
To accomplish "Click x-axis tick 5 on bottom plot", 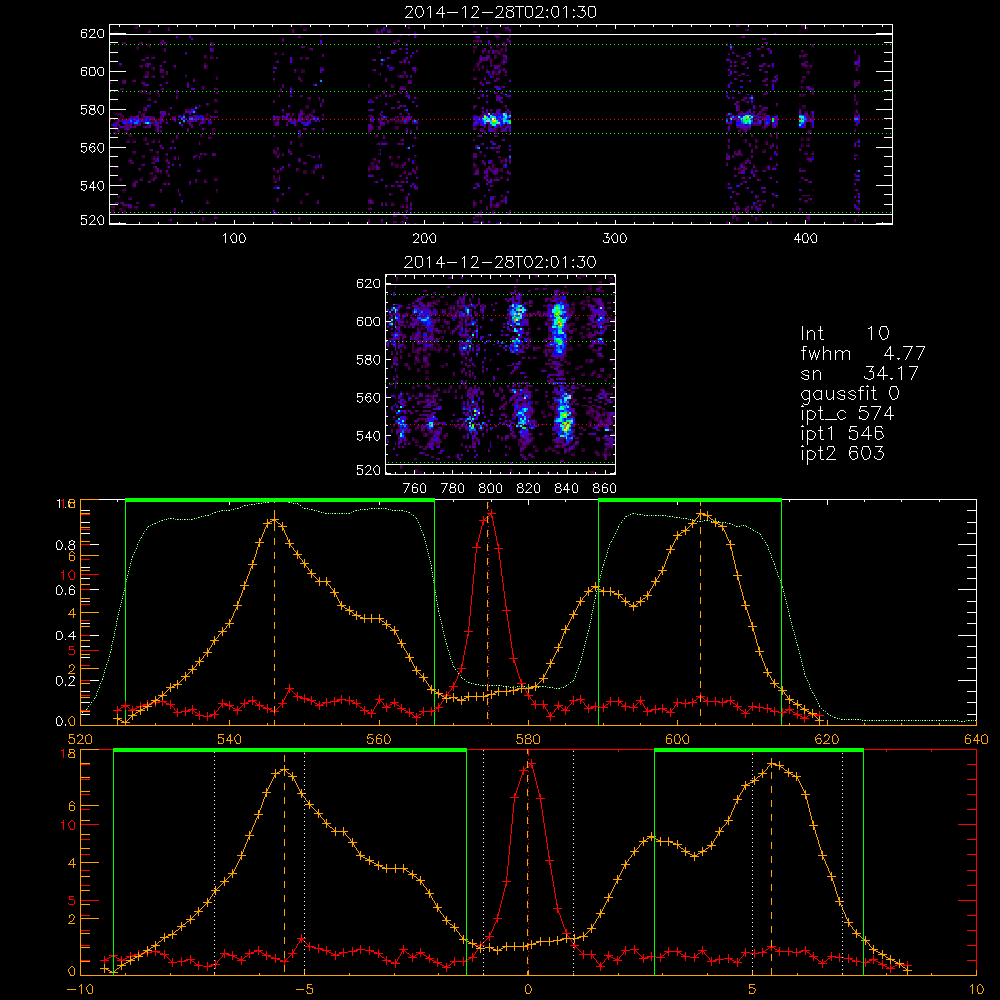I will (x=752, y=990).
